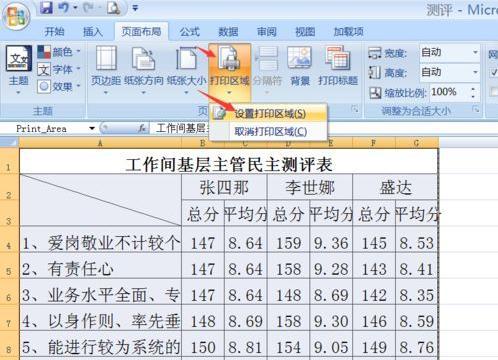Select column G header
This screenshot has height=360, width=498.
click(417, 143)
